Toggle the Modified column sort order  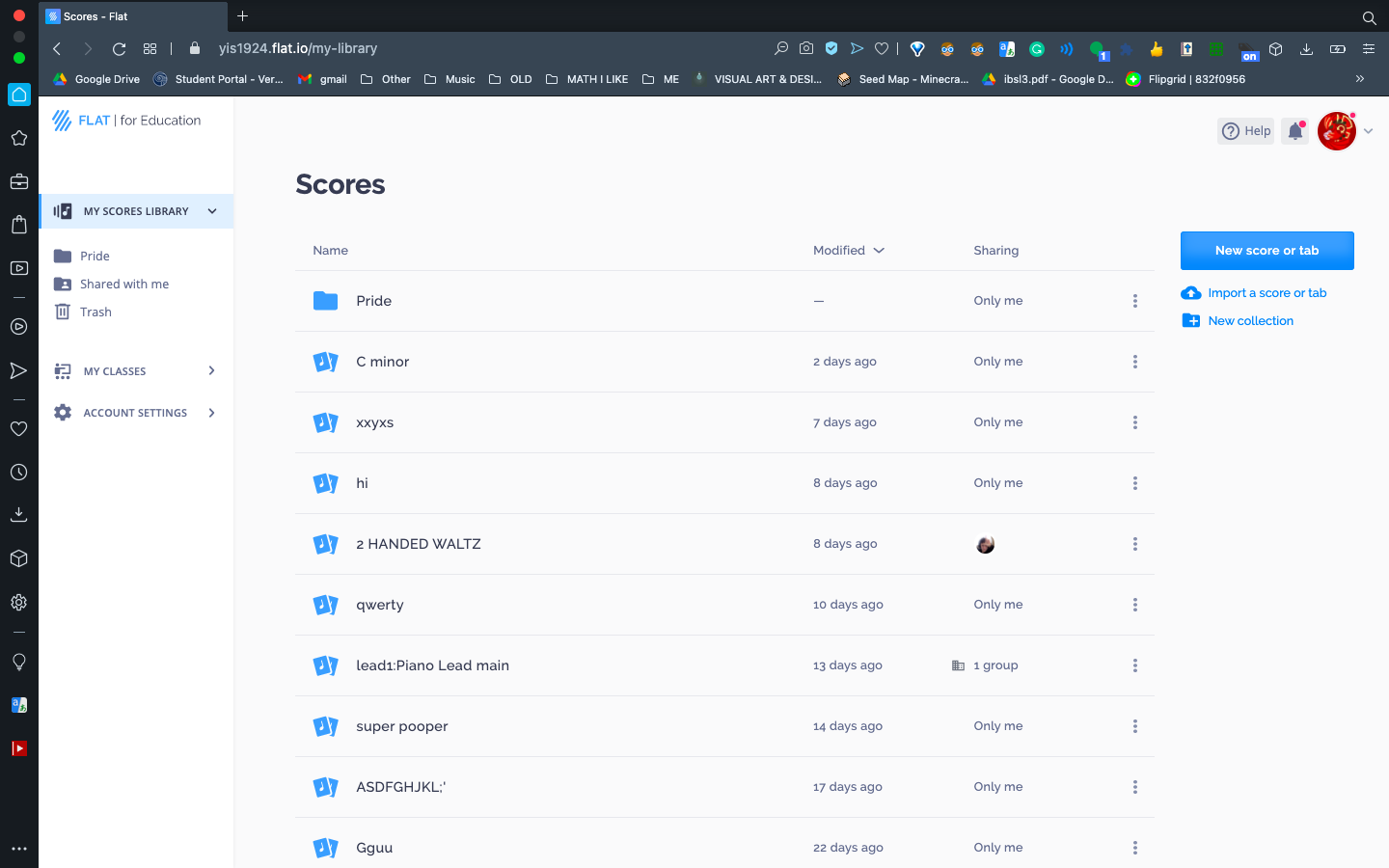[849, 250]
